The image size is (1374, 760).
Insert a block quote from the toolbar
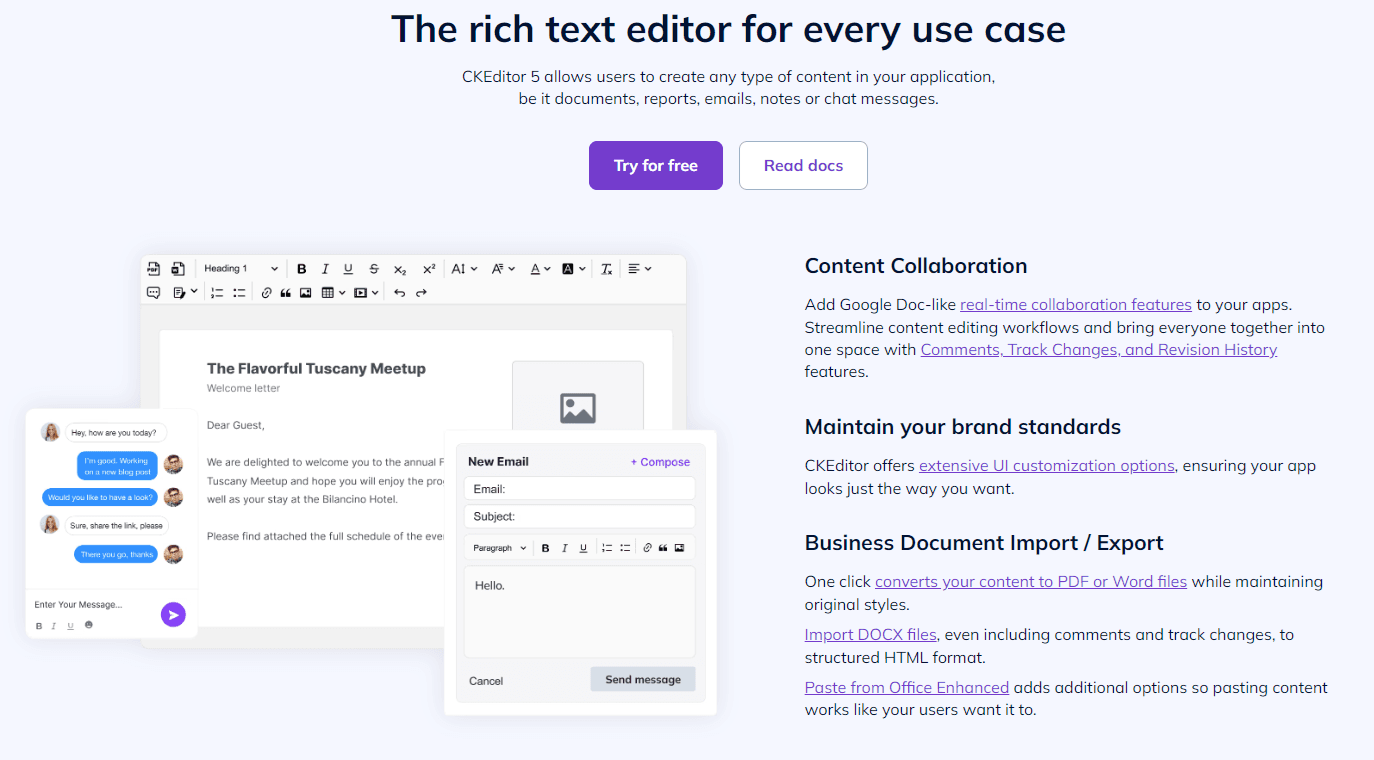(x=285, y=292)
